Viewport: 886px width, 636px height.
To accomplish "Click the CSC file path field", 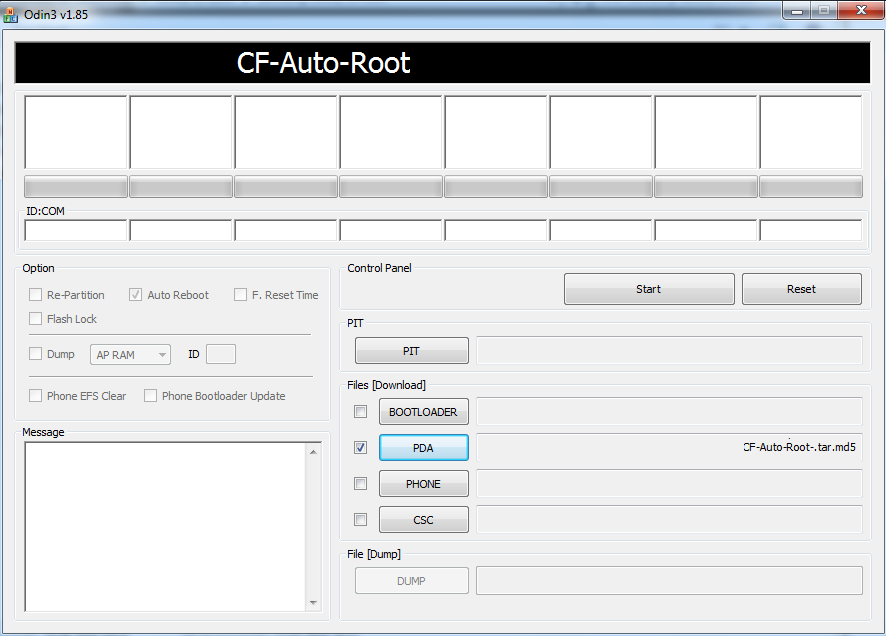I will [x=670, y=520].
